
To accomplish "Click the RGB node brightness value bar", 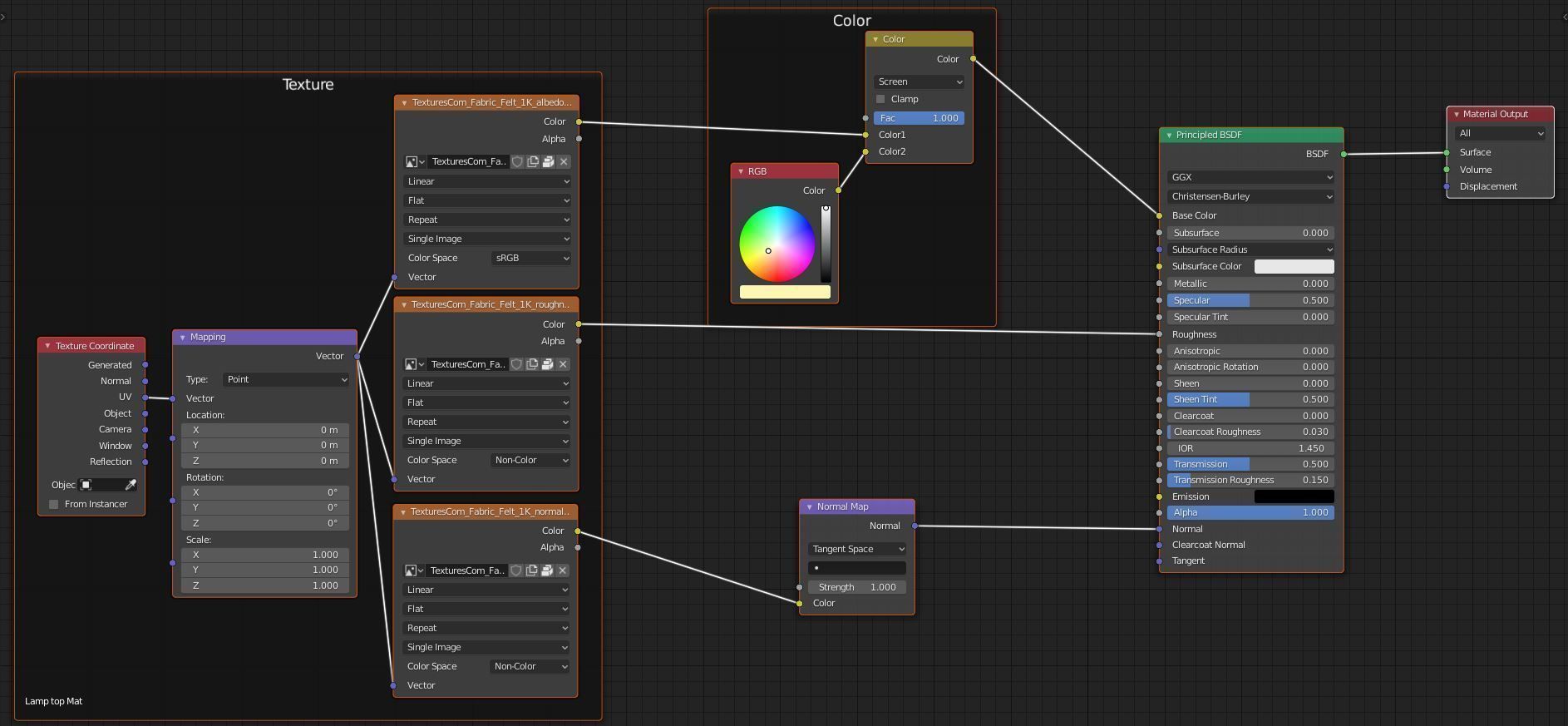I will (826, 244).
